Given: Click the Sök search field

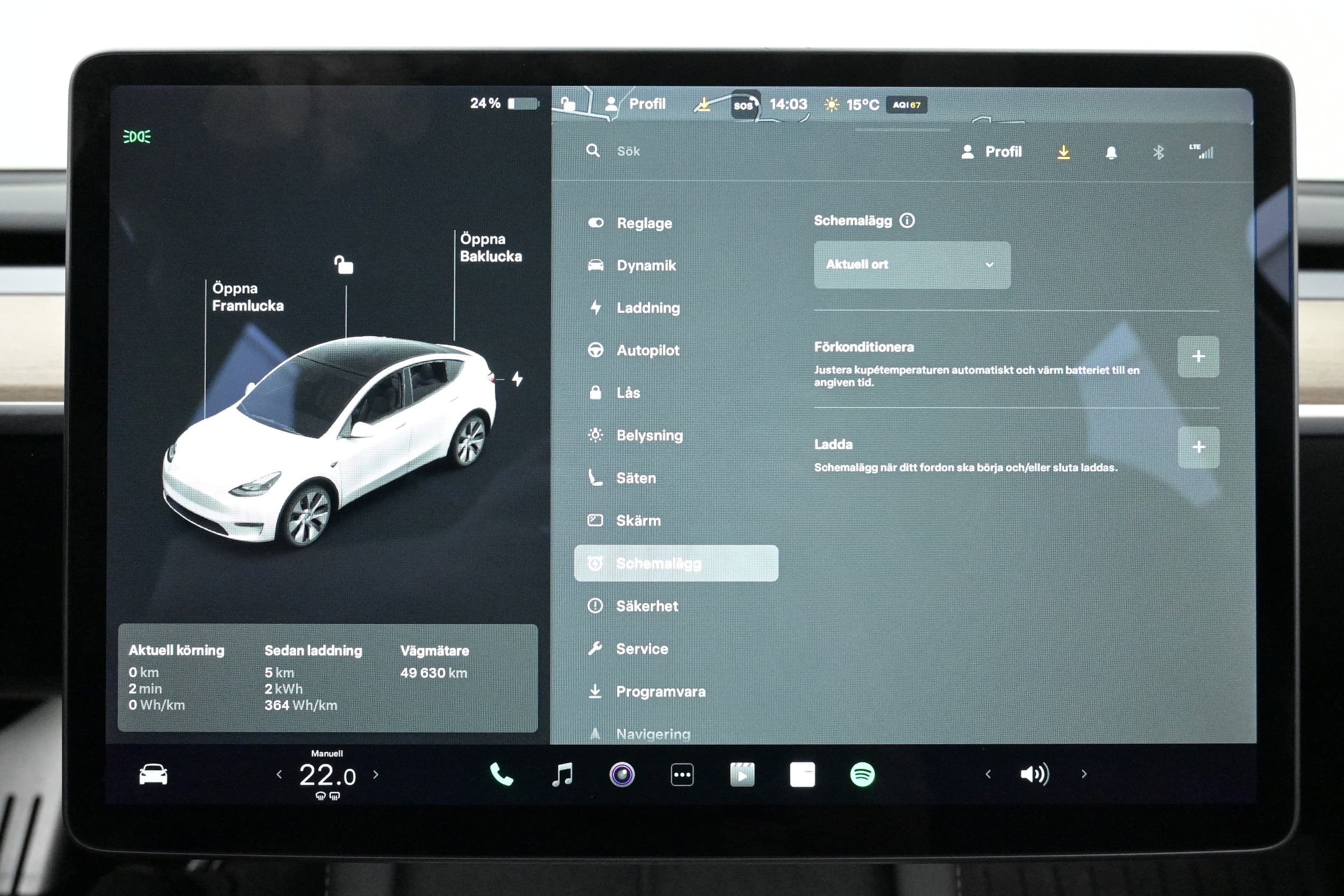Looking at the screenshot, I should 628,152.
